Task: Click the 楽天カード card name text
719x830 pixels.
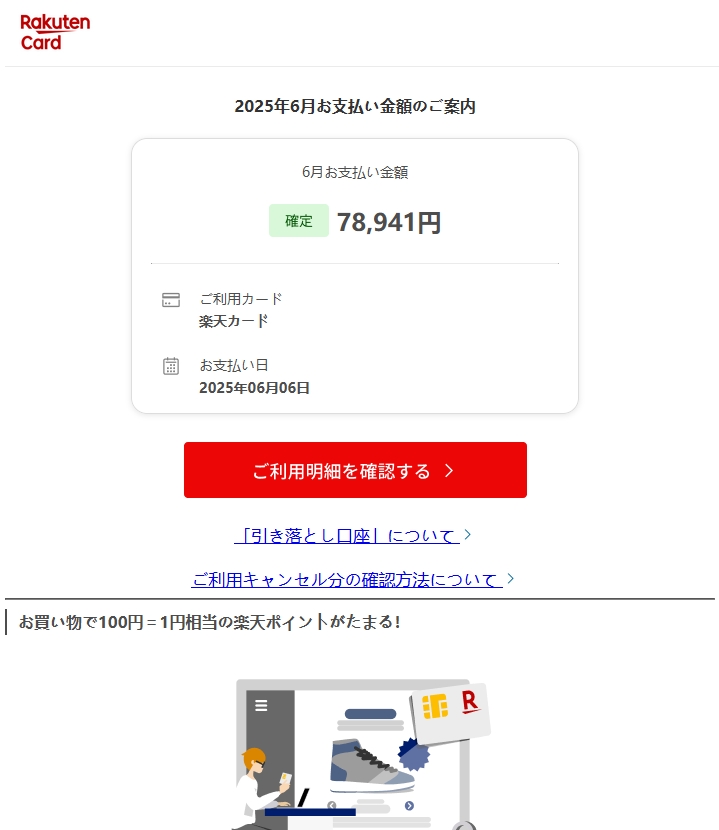Action: (233, 321)
